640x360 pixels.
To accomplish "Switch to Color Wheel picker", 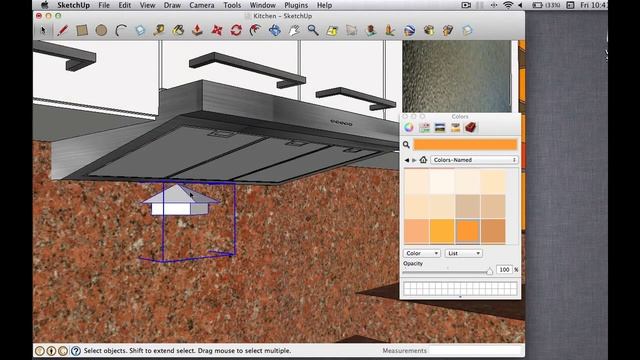I will click(x=409, y=128).
